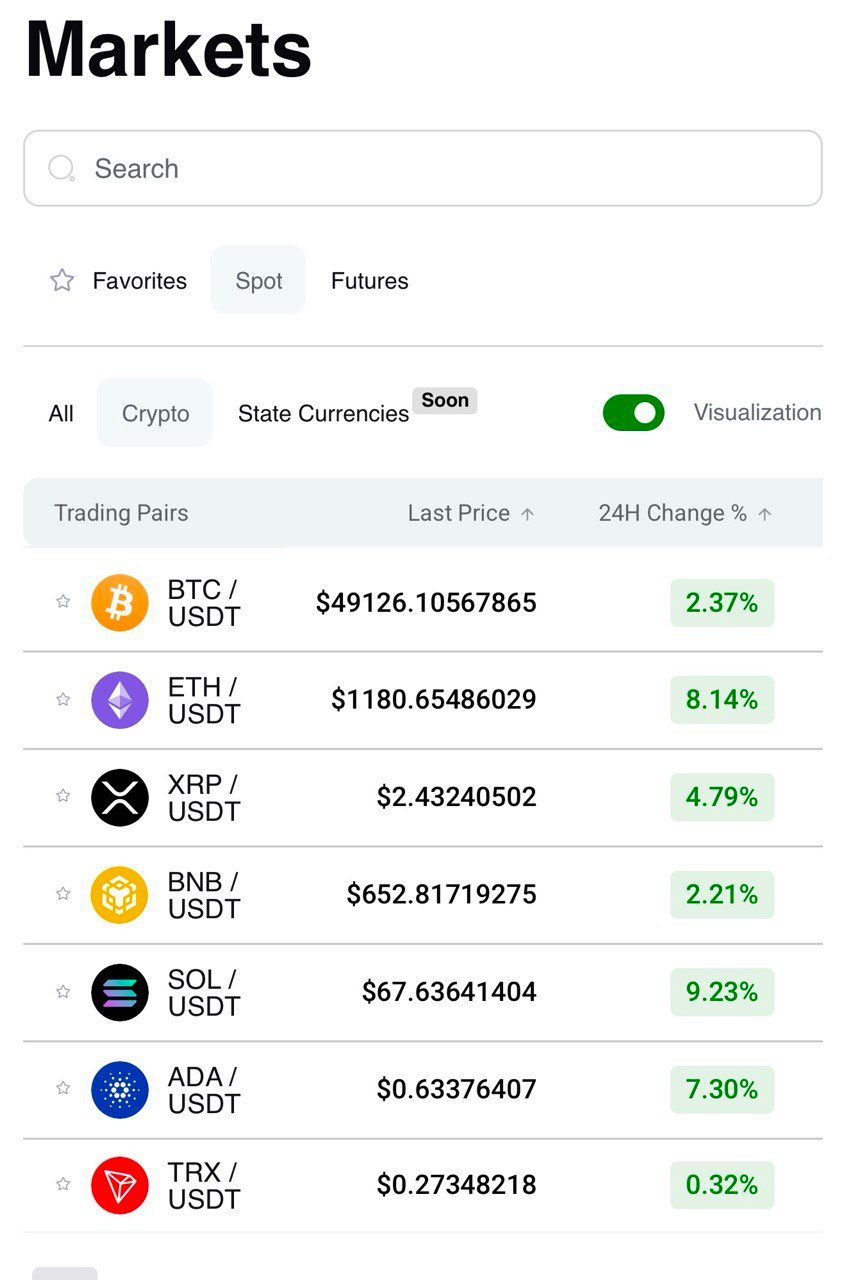Click the Solana coin icon

coord(120,992)
